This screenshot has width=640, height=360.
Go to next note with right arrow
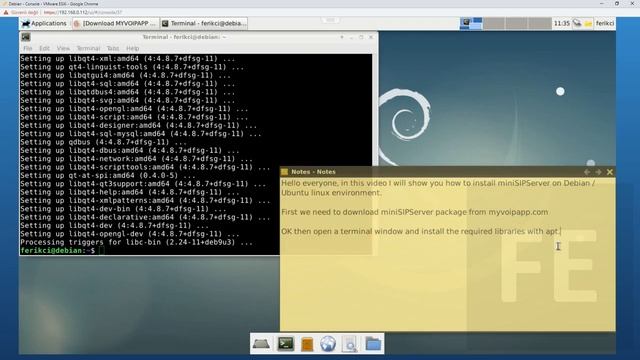[598, 172]
